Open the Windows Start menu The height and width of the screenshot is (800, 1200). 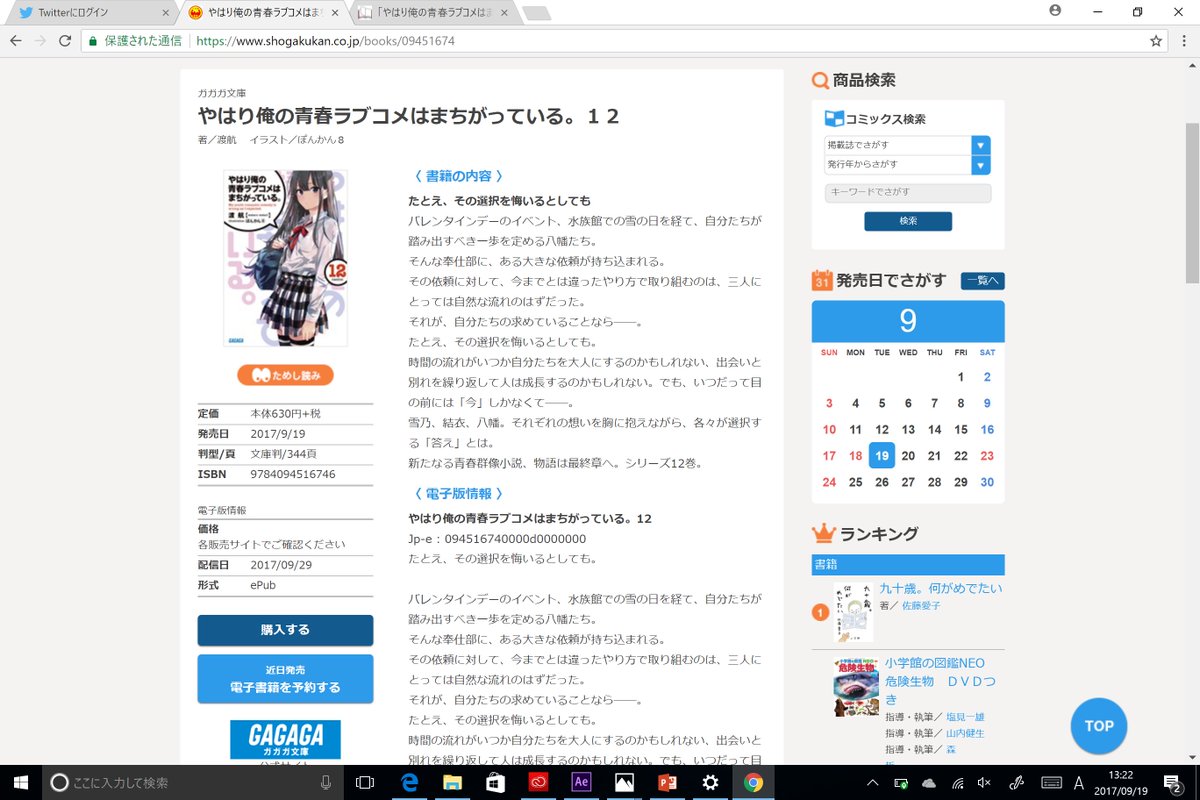point(21,782)
